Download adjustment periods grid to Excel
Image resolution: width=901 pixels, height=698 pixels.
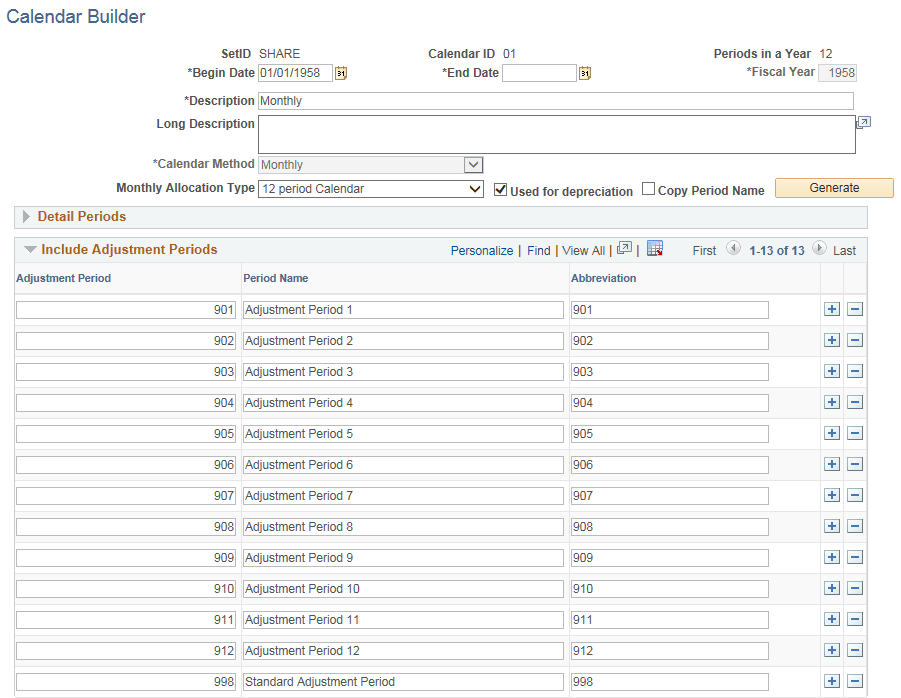[655, 249]
